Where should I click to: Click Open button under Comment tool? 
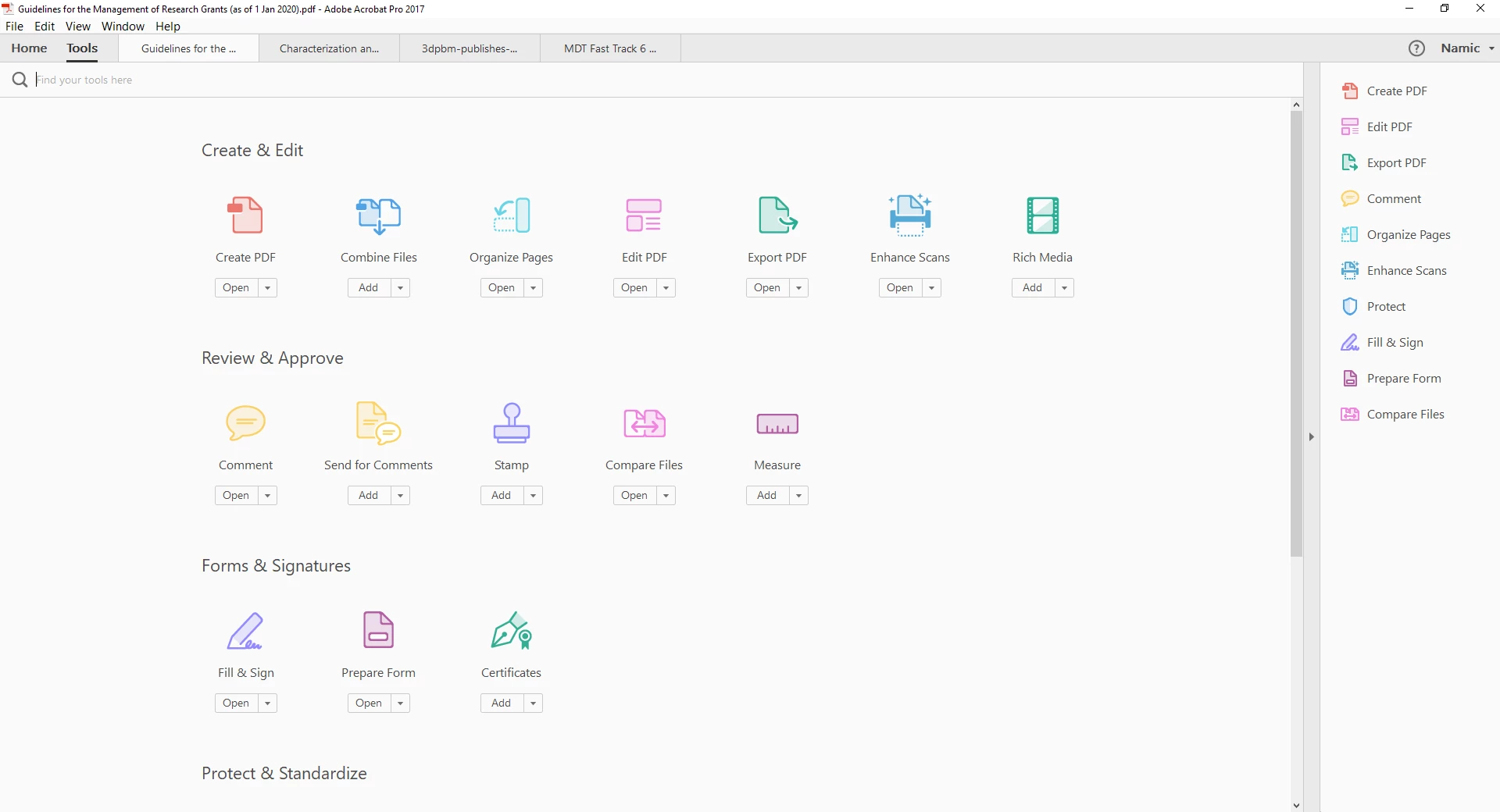236,495
